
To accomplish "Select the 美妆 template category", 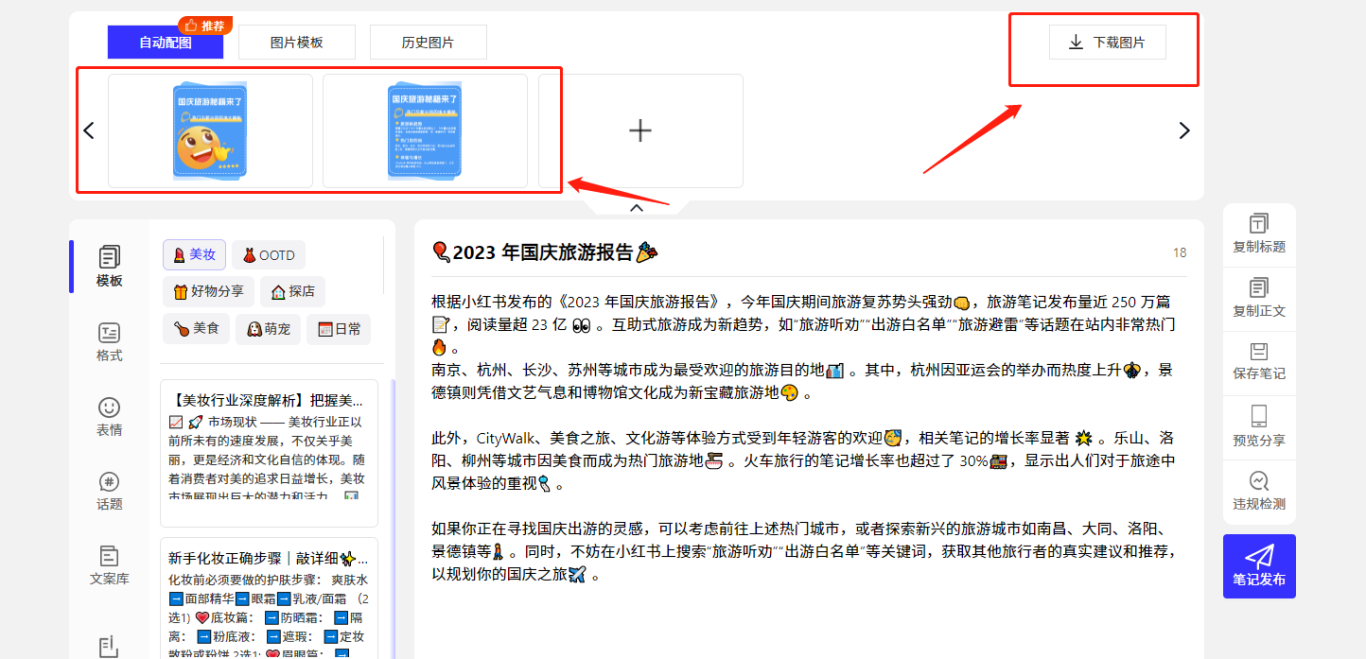I will point(194,255).
